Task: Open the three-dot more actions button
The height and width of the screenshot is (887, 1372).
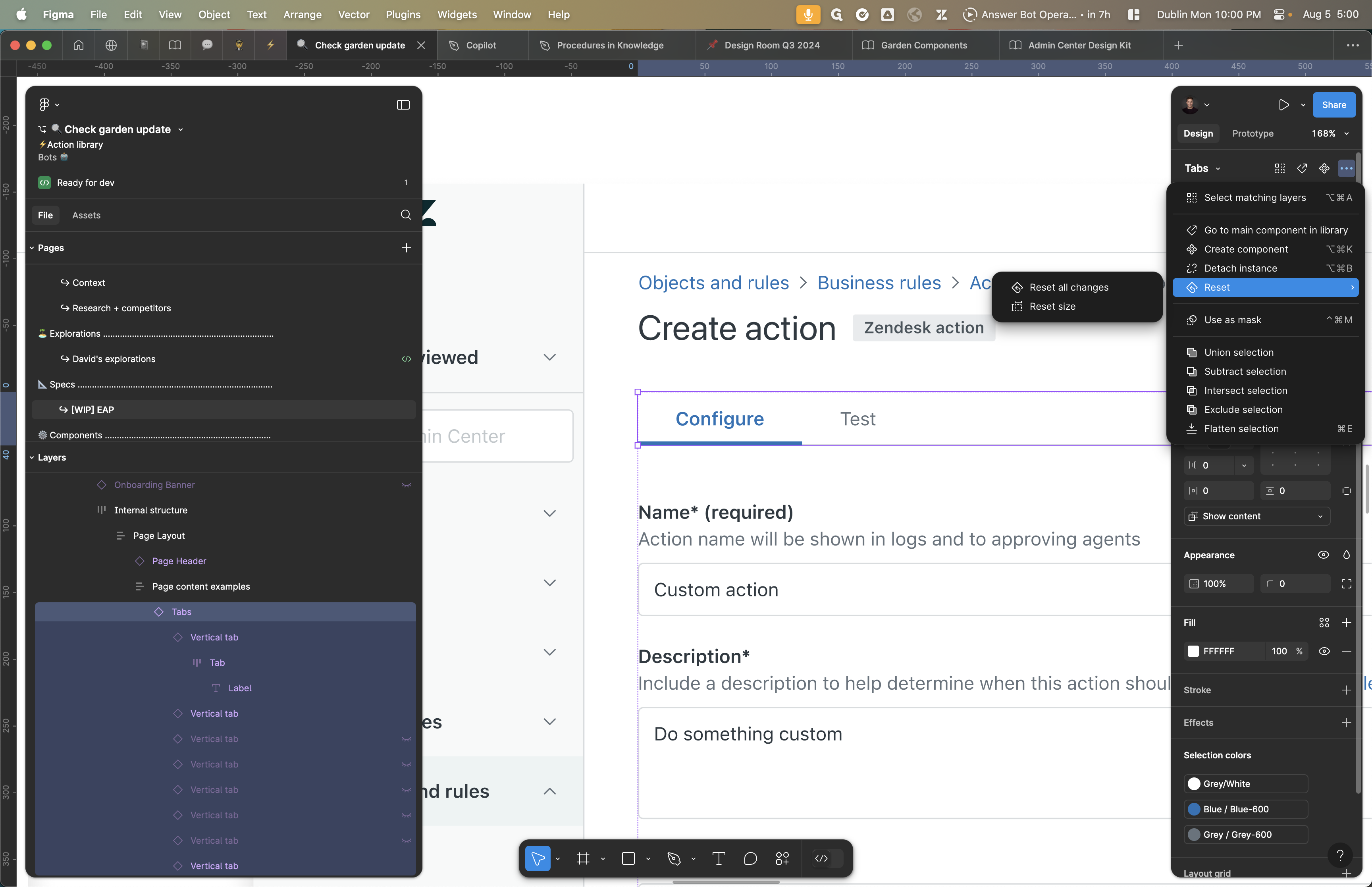Action: tap(1346, 168)
